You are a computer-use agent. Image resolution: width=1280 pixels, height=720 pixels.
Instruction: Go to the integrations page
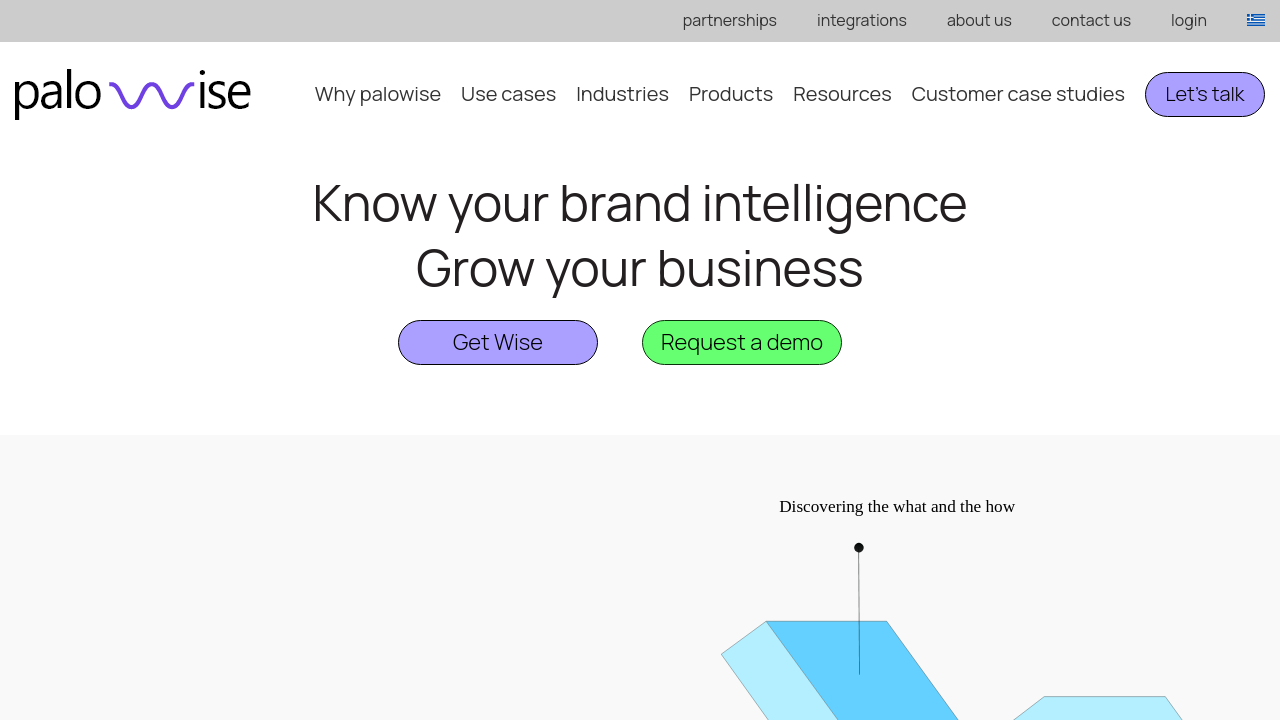click(x=861, y=20)
